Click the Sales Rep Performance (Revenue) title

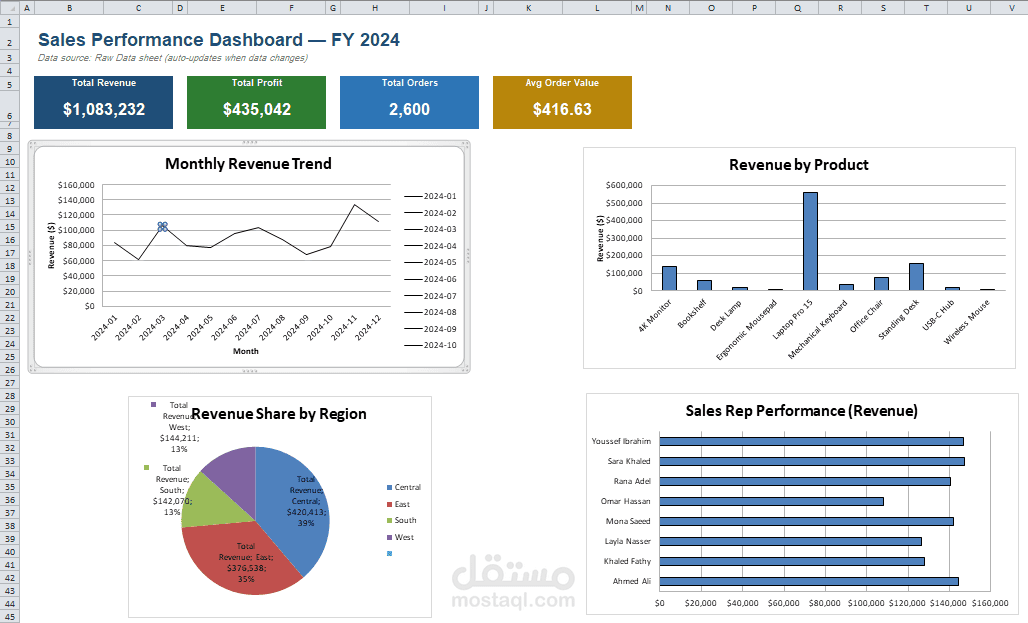point(802,411)
